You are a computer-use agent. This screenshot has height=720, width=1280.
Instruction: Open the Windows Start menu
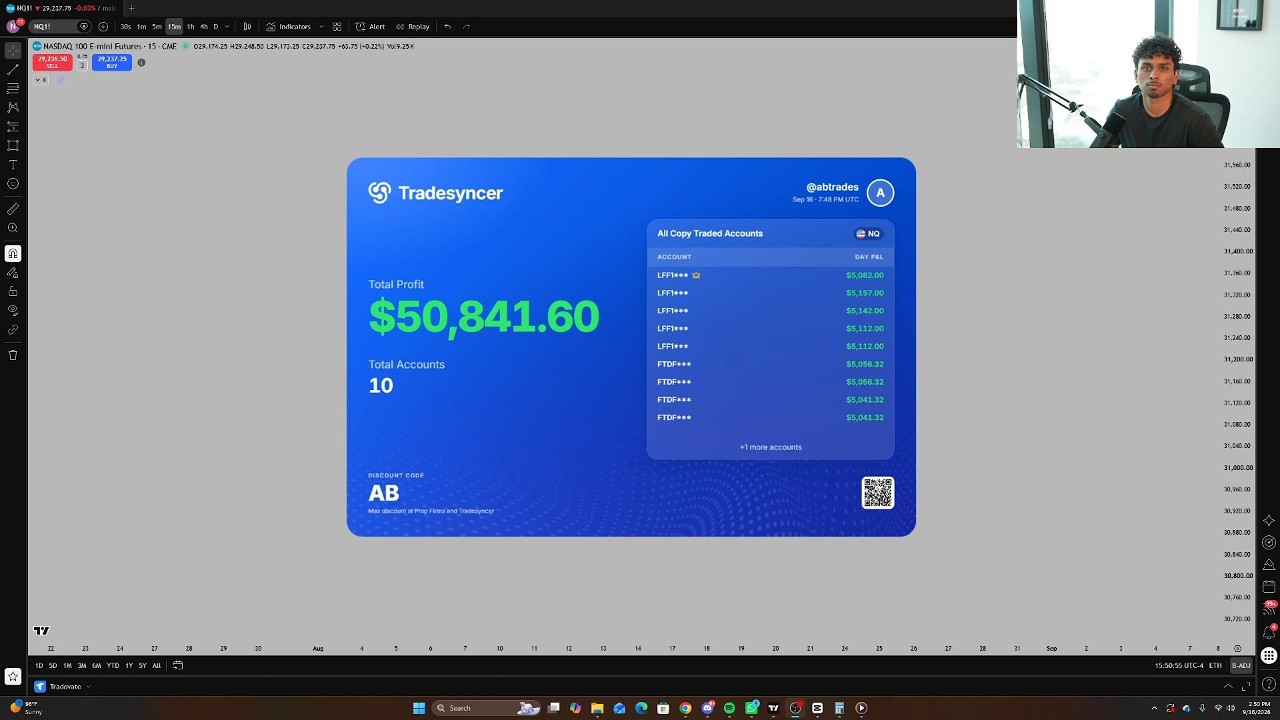tap(419, 708)
